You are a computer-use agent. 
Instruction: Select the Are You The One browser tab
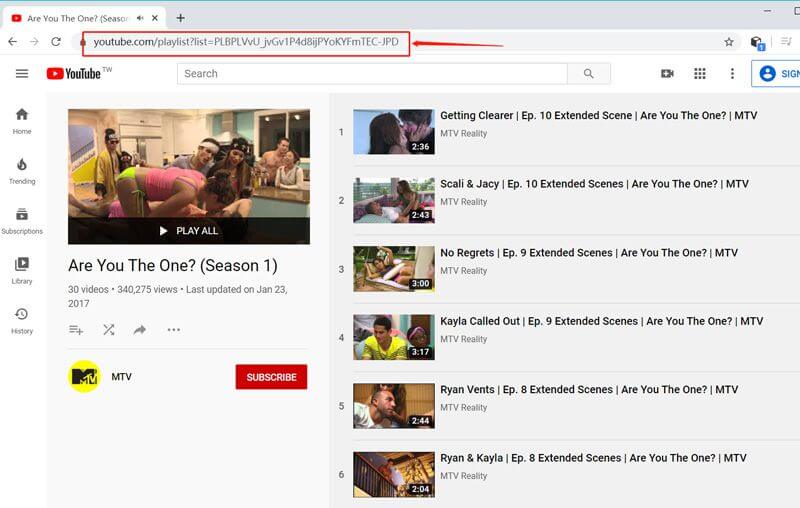tap(84, 18)
